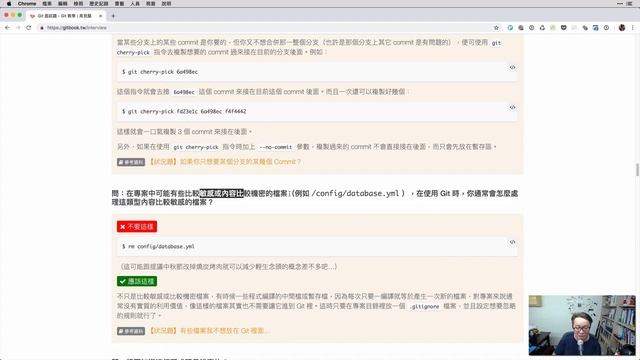Copy the 'git cherry-pick 6a498ec' code block icon

(512, 67)
